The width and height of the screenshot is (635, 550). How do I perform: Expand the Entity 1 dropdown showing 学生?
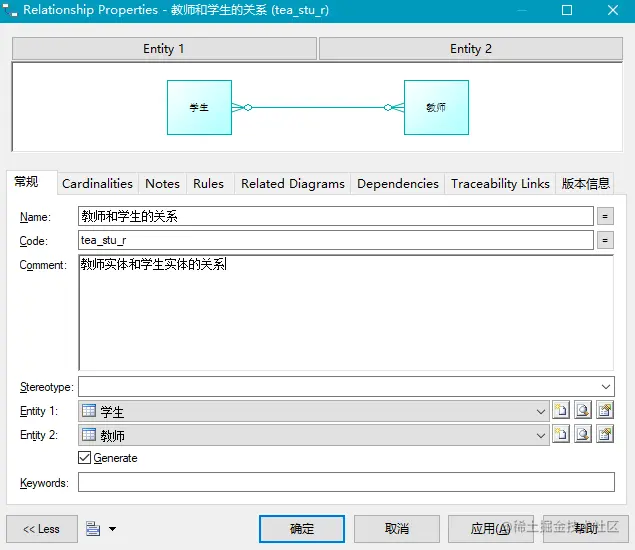541,411
